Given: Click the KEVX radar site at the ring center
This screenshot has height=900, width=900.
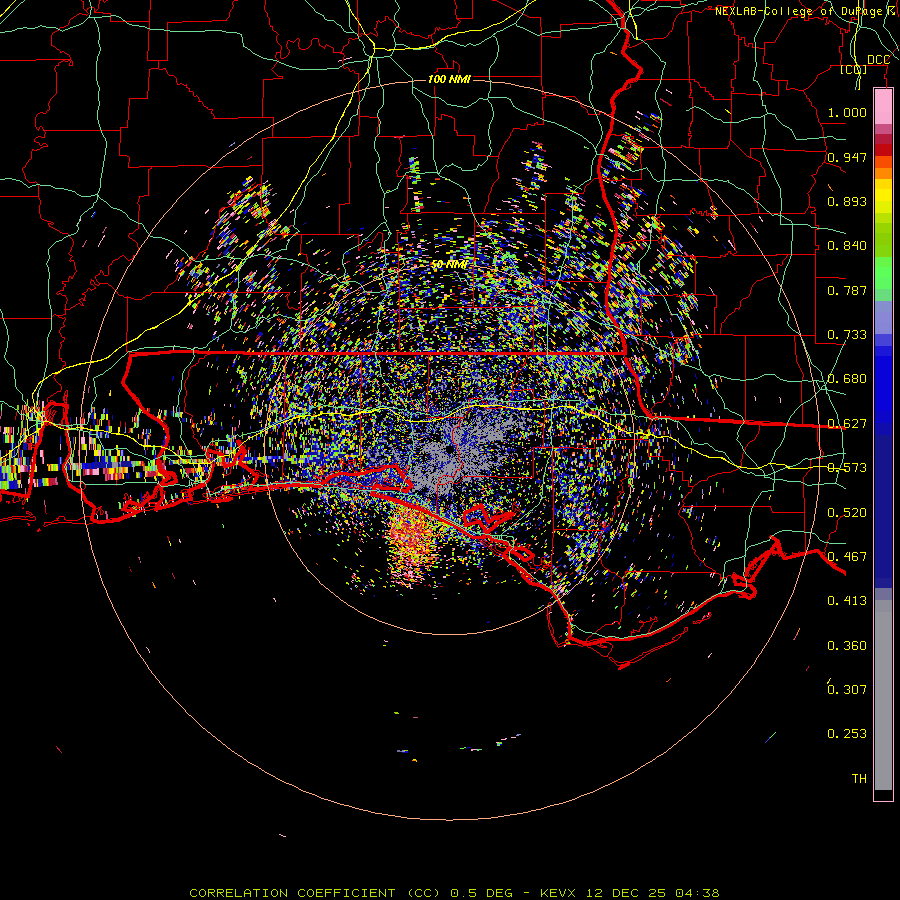Looking at the screenshot, I should tap(449, 449).
